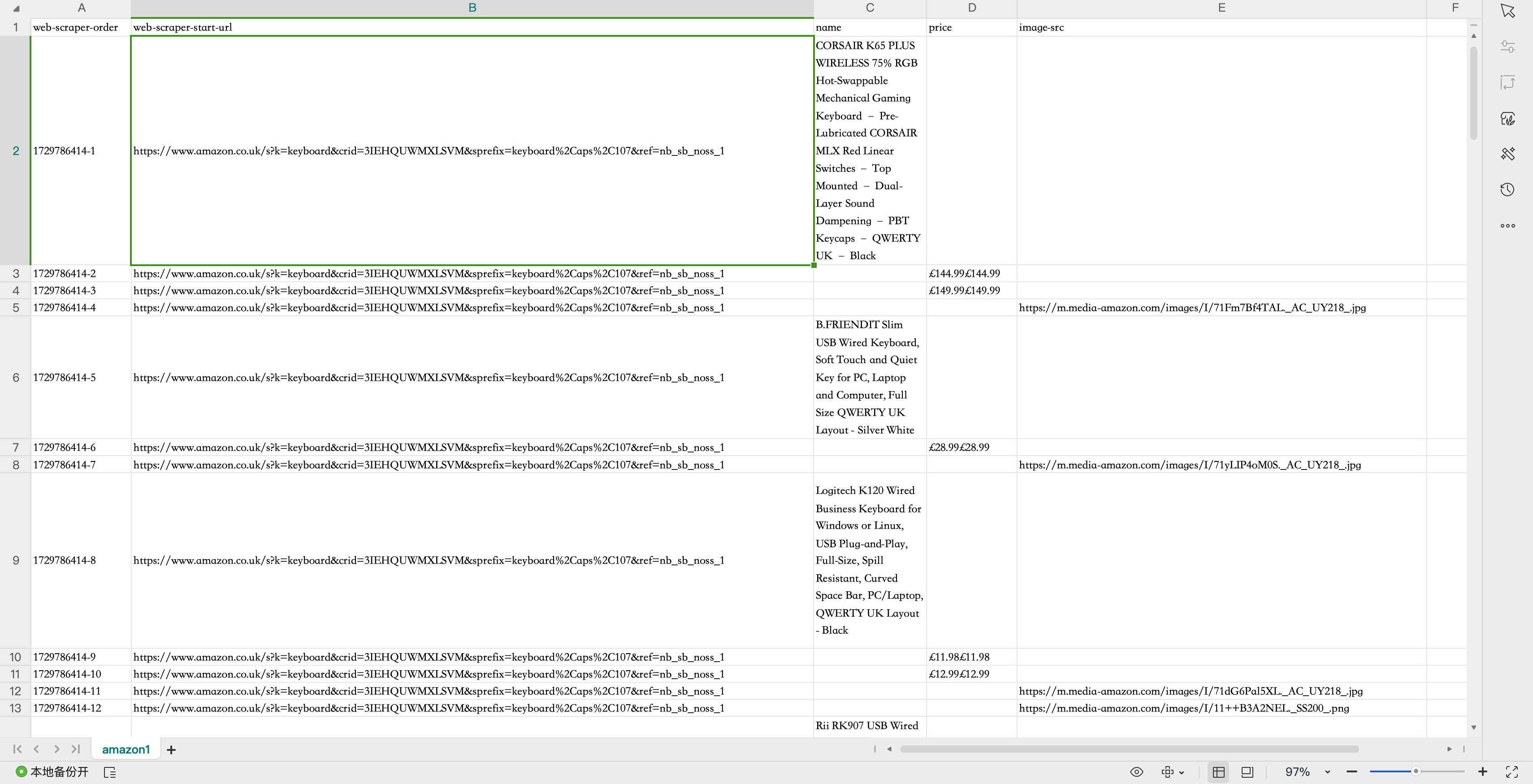Select the amazon1 sheet tab
The height and width of the screenshot is (784, 1533).
pyautogui.click(x=126, y=750)
